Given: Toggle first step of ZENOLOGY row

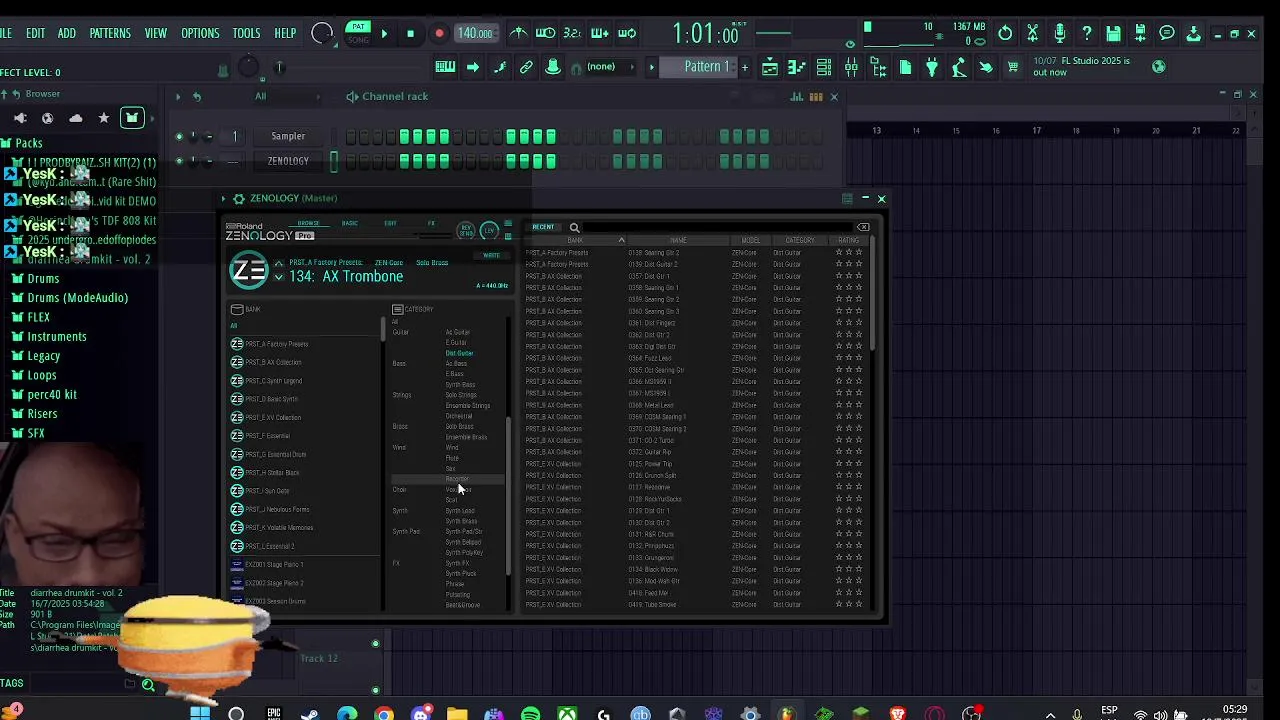Looking at the screenshot, I should 351,161.
